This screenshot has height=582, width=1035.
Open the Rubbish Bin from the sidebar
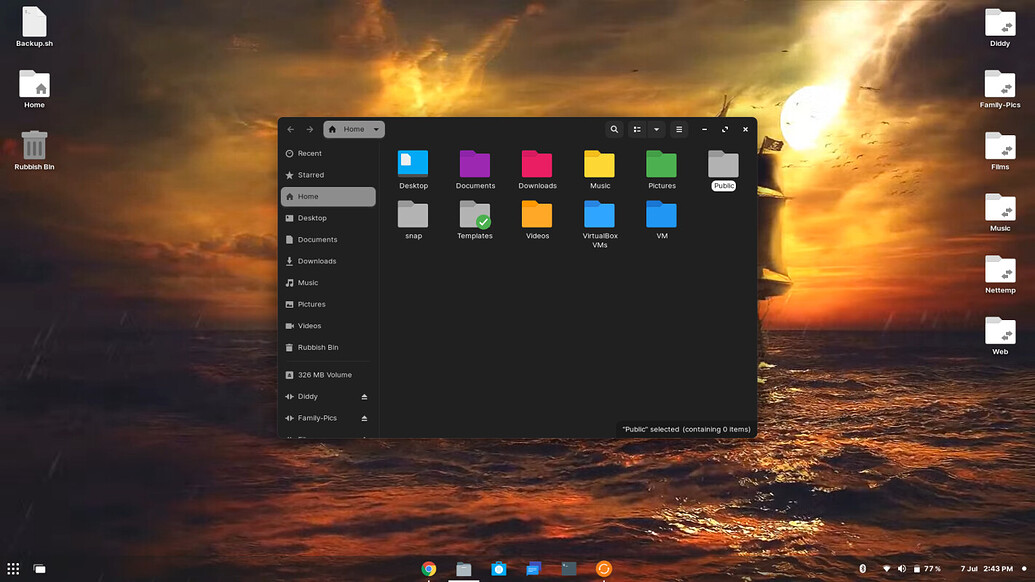pyautogui.click(x=318, y=347)
